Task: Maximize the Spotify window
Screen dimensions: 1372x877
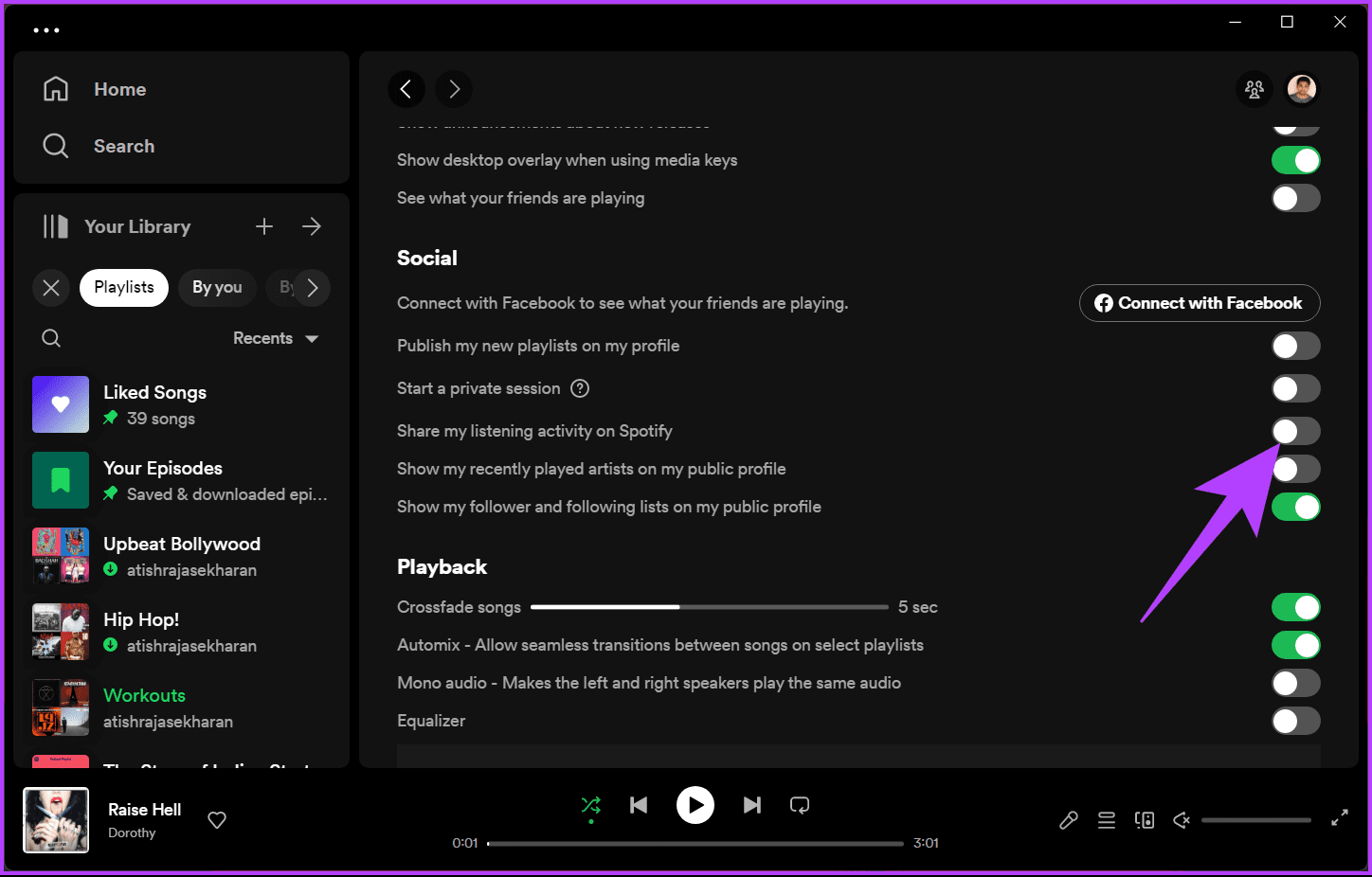Action: point(1287,22)
